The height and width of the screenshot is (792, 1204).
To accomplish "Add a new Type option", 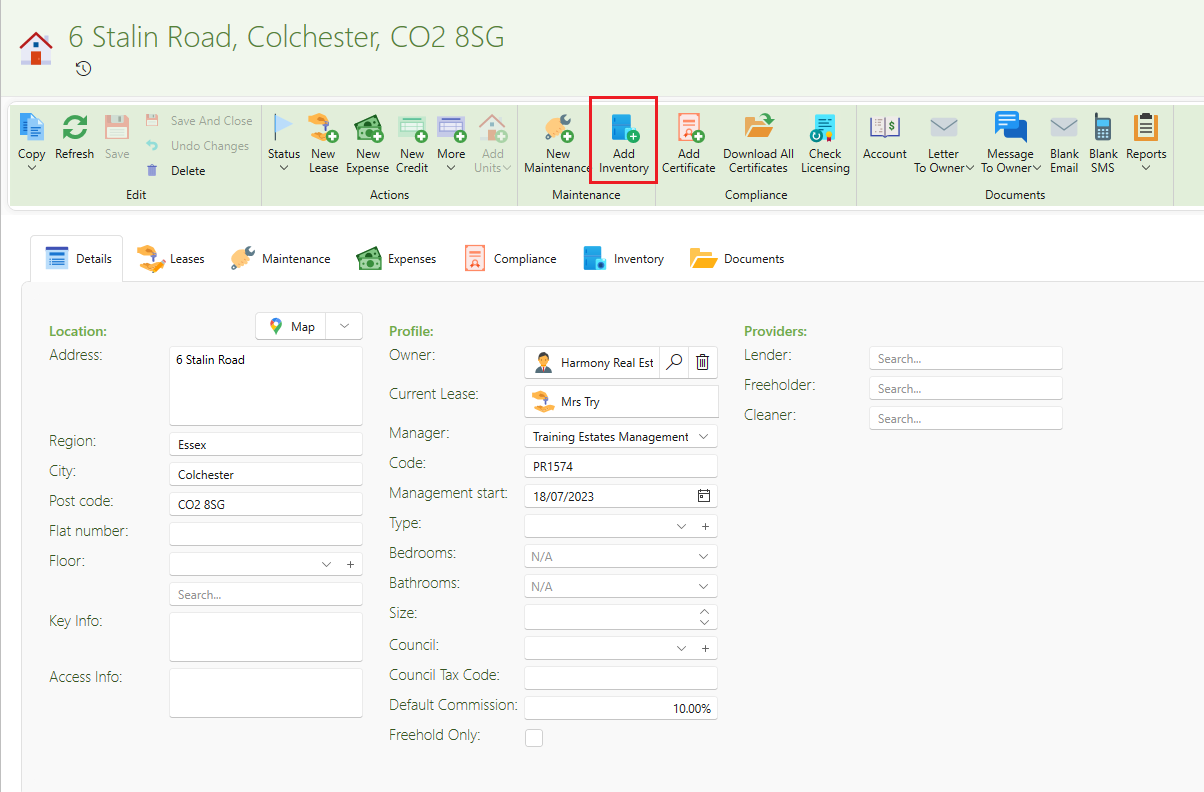I will point(704,526).
